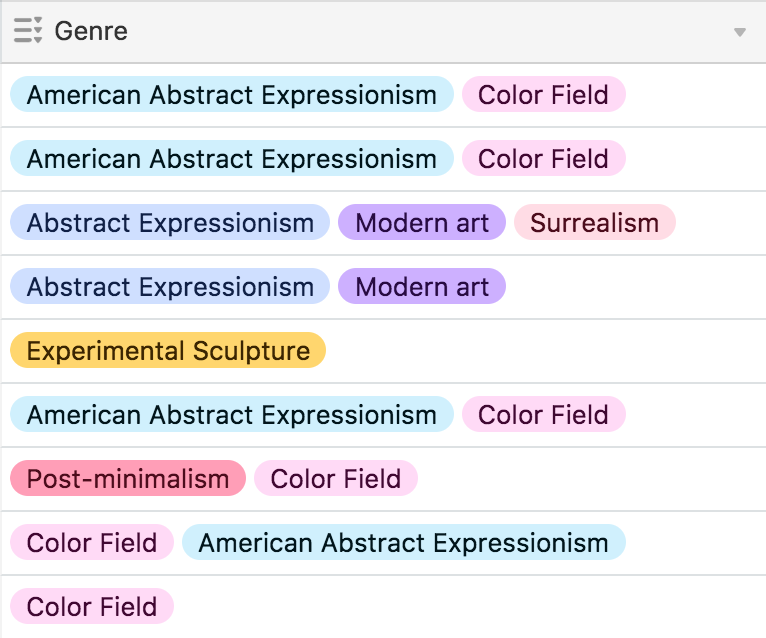Click empty cell space right of Experimental Sculpture
Image resolution: width=766 pixels, height=638 pixels.
[x=540, y=351]
